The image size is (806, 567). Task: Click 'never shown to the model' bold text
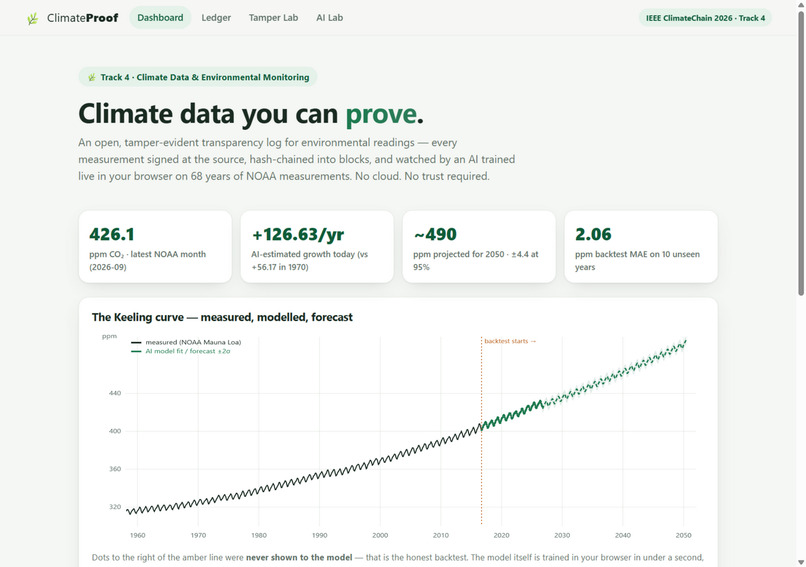(299, 557)
